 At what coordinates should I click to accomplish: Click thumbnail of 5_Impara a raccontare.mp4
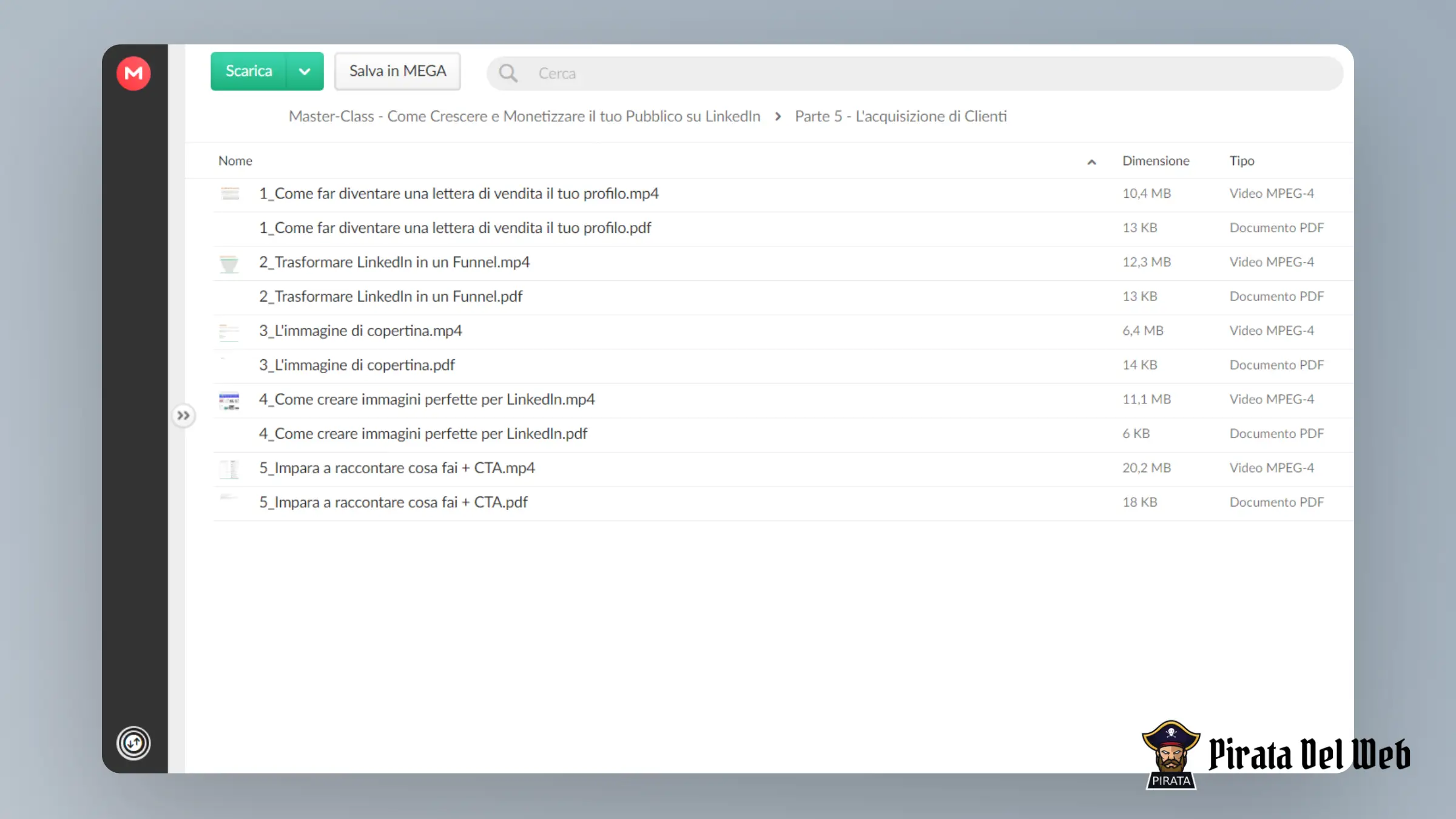pyautogui.click(x=229, y=468)
